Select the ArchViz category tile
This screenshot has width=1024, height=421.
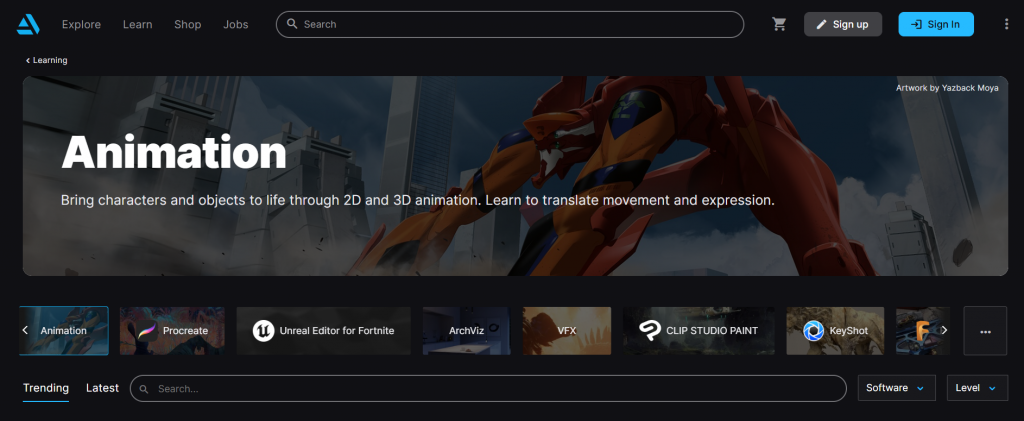coord(466,331)
